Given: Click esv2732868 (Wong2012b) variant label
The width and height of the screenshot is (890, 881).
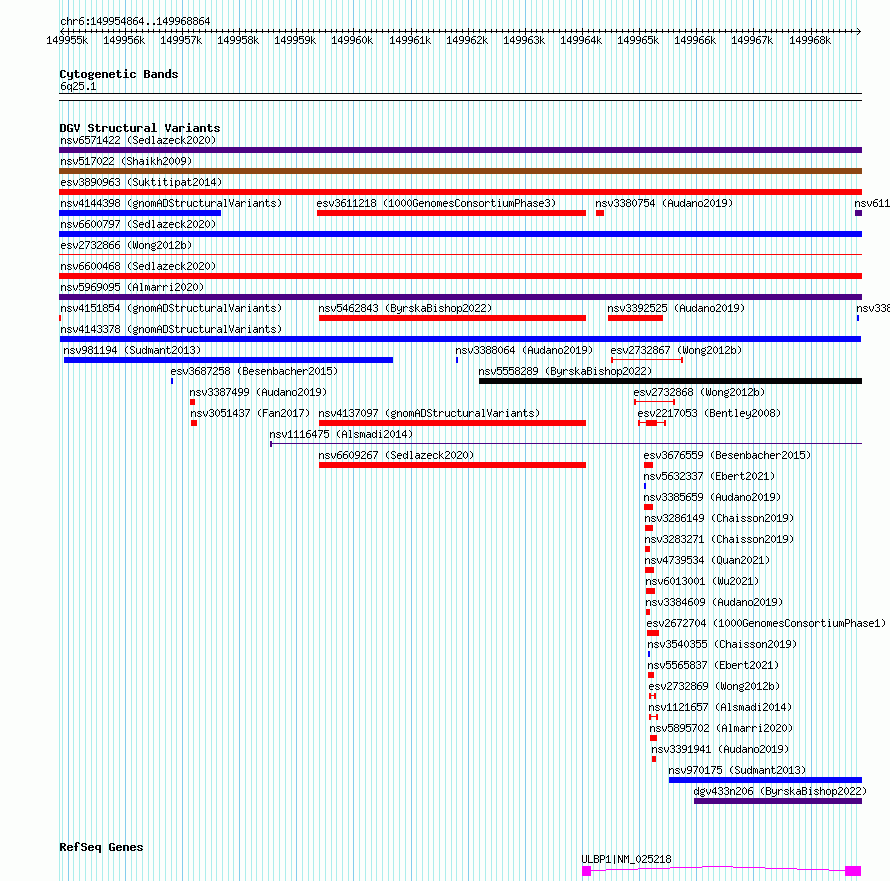Looking at the screenshot, I should (699, 392).
